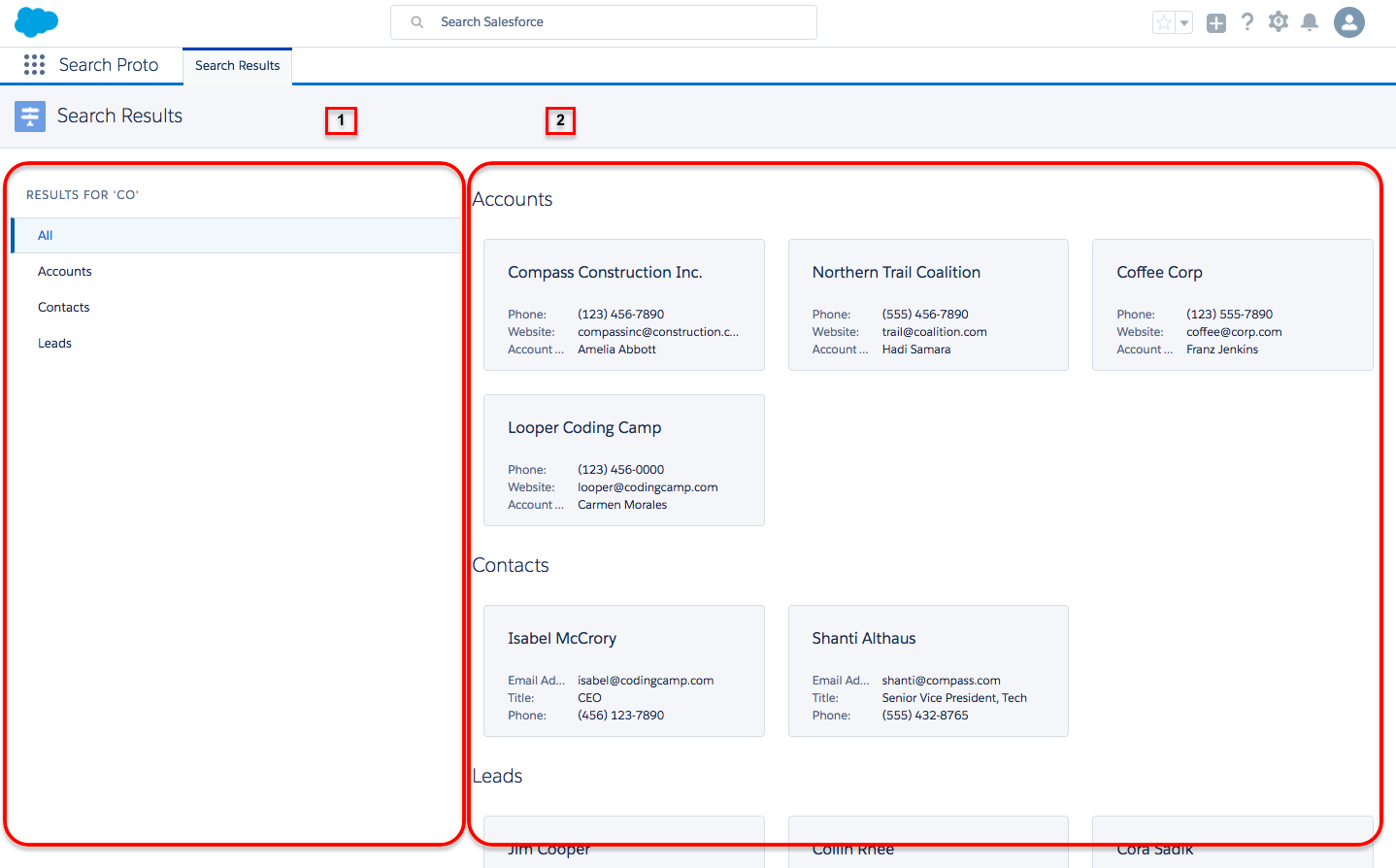The height and width of the screenshot is (868, 1396).
Task: Click looper@codingcamp.com website value
Action: point(648,487)
